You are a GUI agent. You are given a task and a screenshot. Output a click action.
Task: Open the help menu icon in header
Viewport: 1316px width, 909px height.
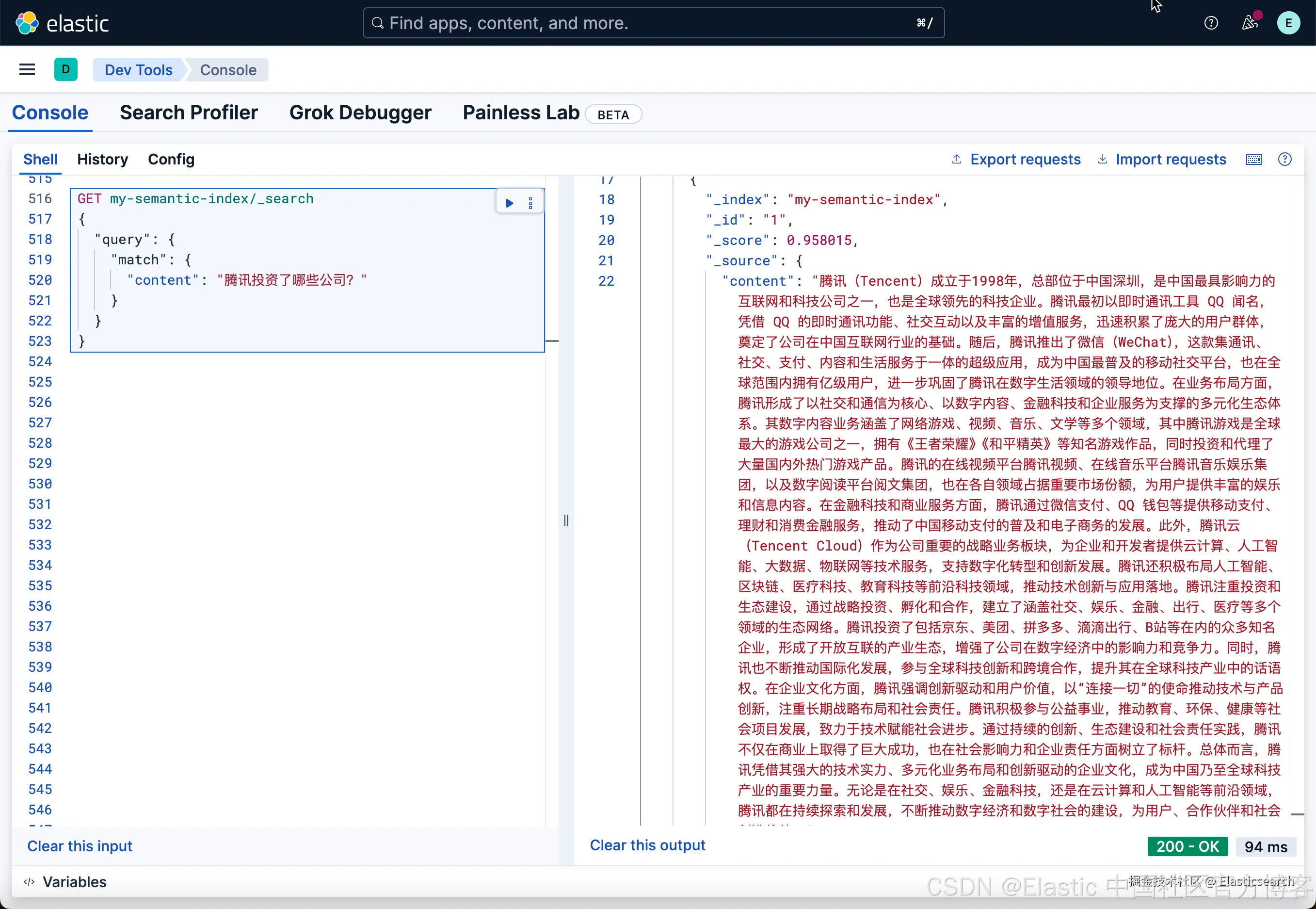coord(1211,23)
